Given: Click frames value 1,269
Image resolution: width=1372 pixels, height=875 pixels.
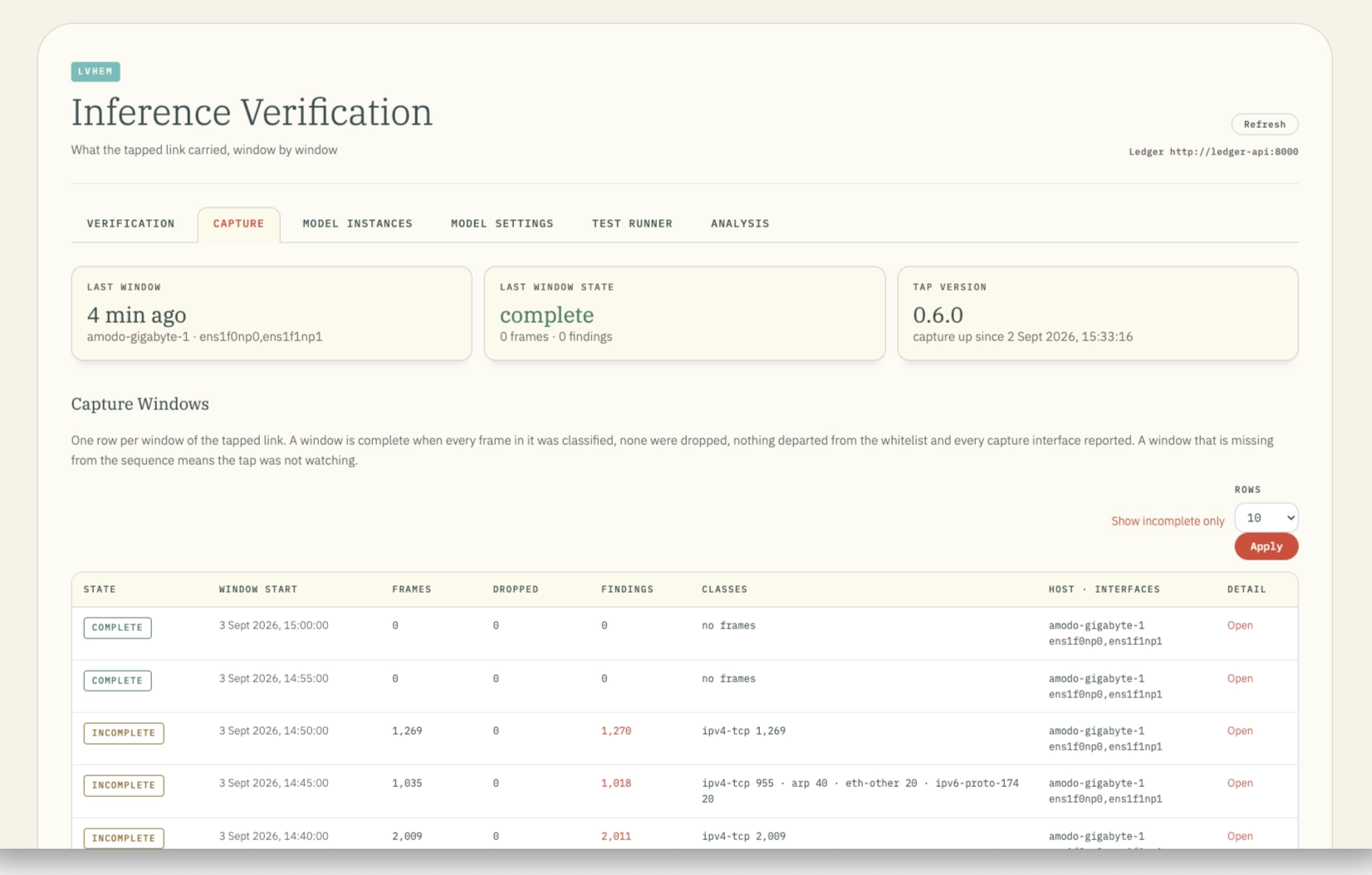Looking at the screenshot, I should point(407,731).
